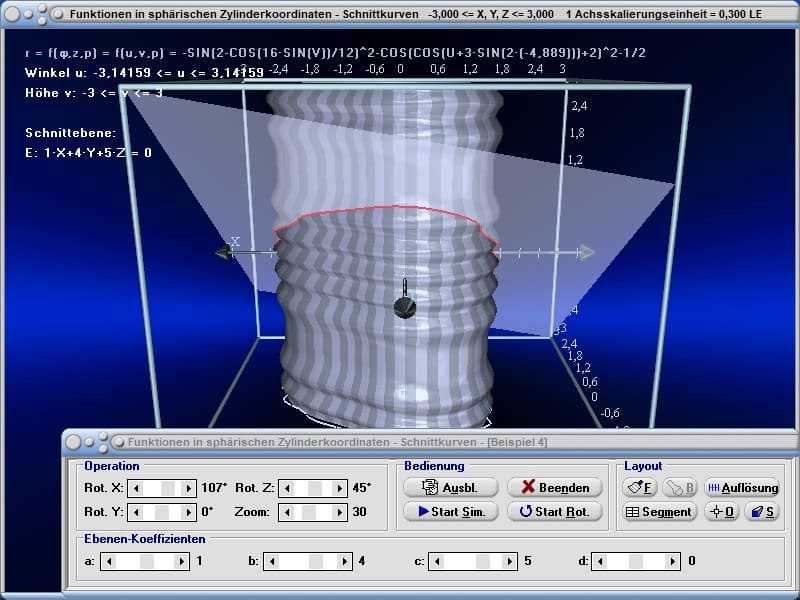Increase Rot. Y with right arrow
800x600 pixels.
pos(188,512)
